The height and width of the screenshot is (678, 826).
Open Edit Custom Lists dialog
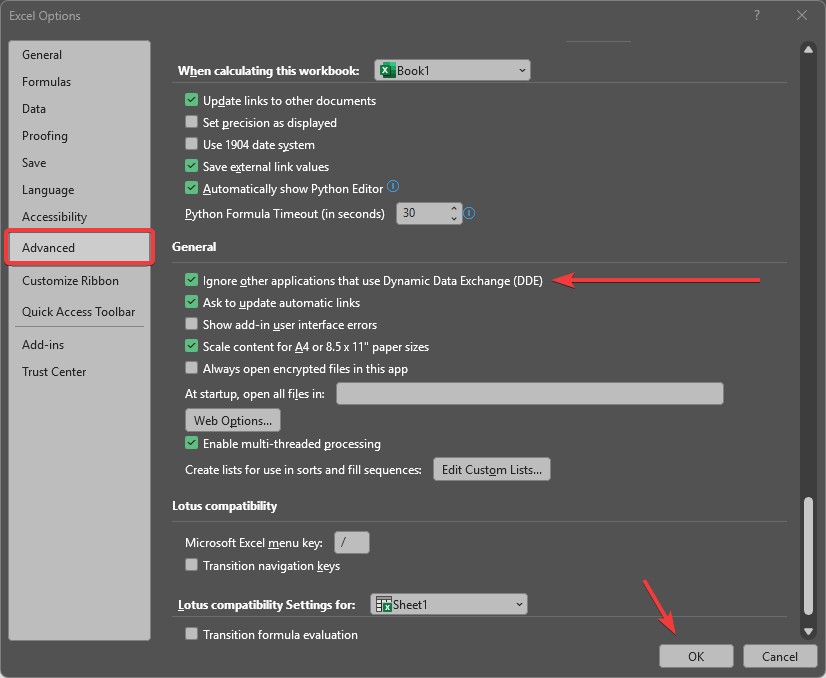pyautogui.click(x=491, y=469)
